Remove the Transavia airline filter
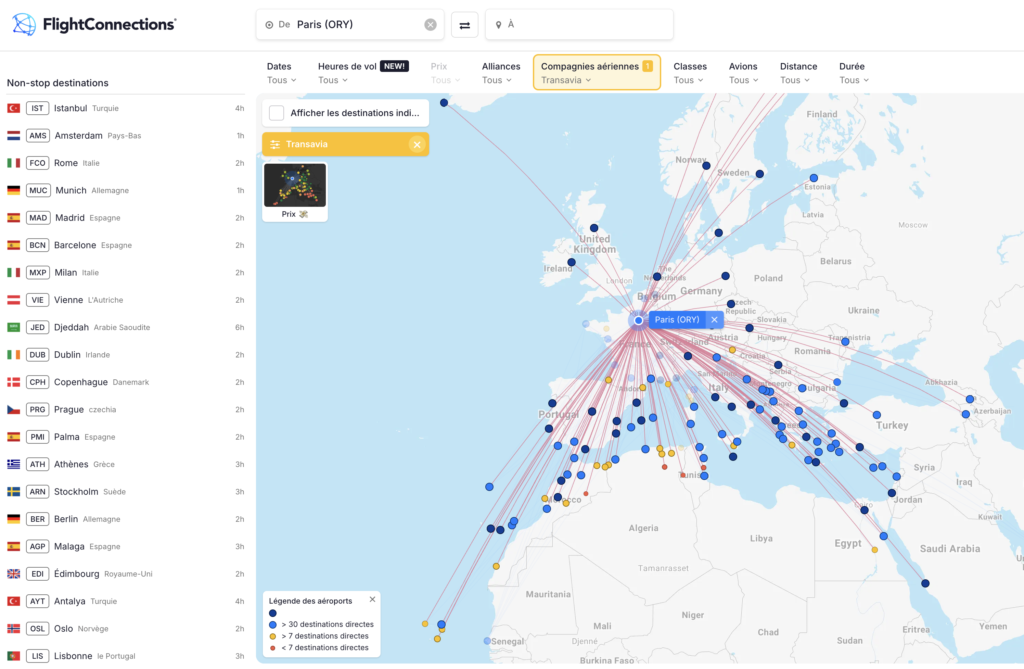Screen dimensions: 1024x669 417,144
